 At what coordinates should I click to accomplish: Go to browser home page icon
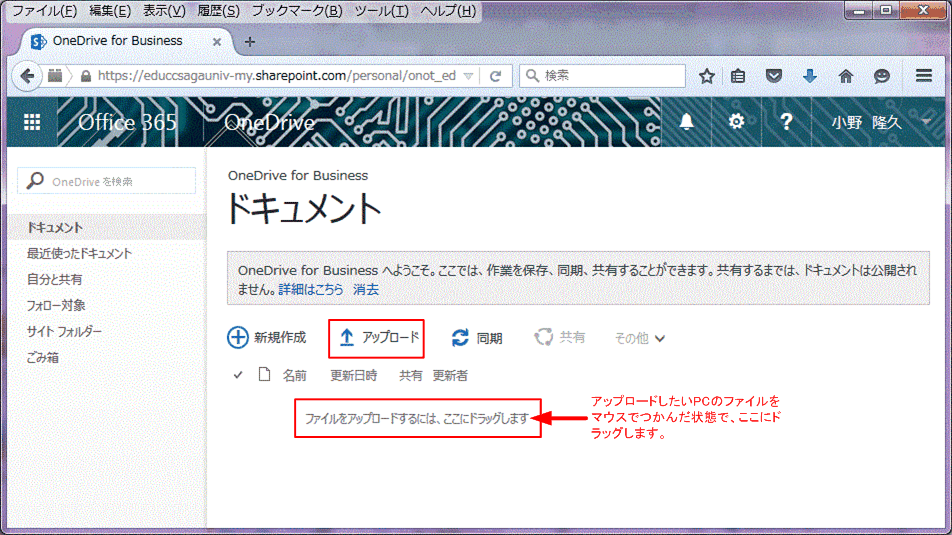click(846, 76)
